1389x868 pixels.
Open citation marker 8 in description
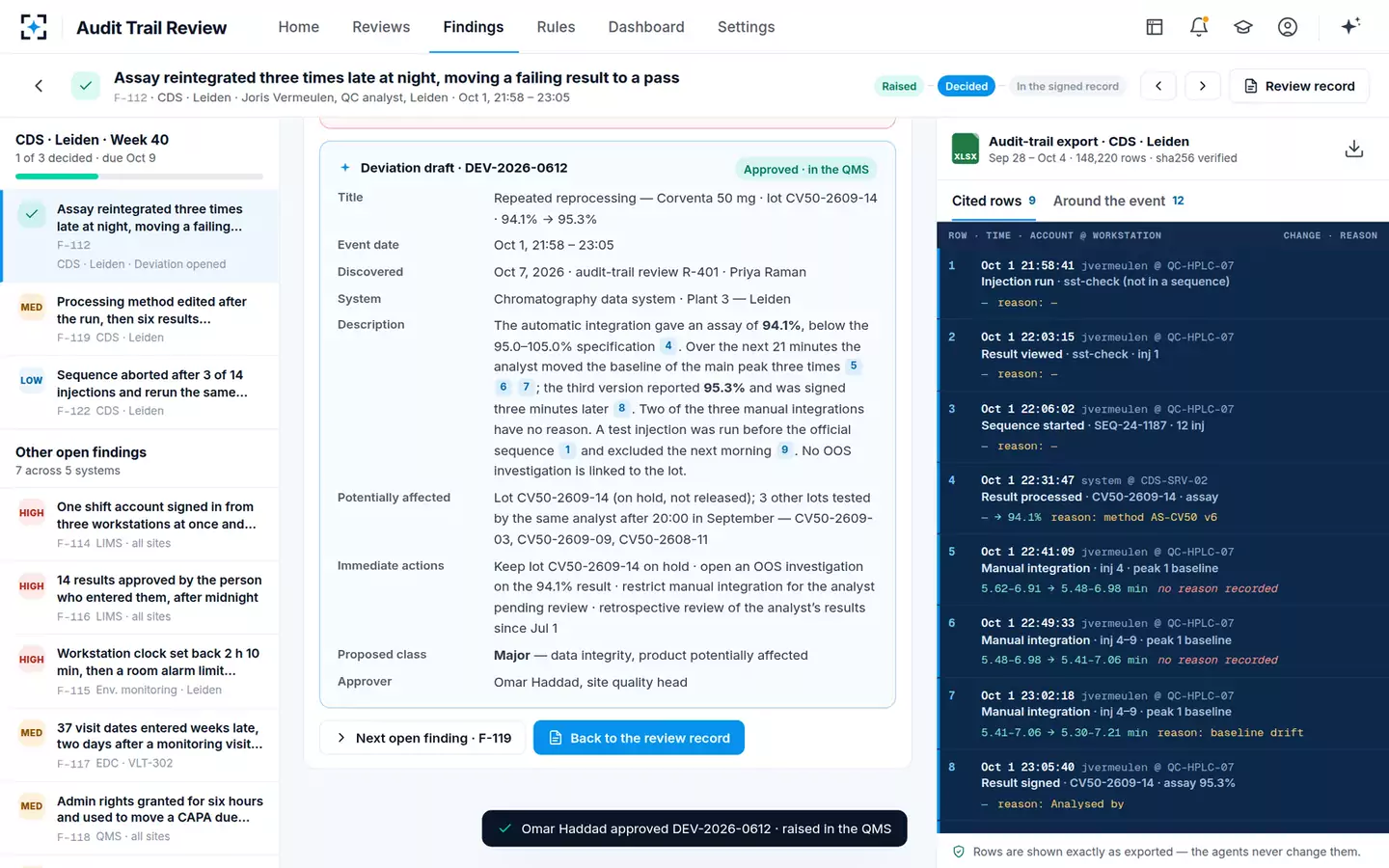622,408
